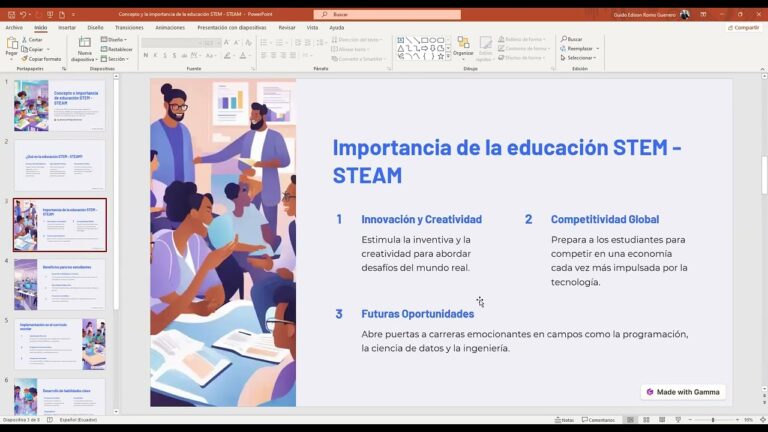Open the Pegar dropdown arrow

coord(12,59)
